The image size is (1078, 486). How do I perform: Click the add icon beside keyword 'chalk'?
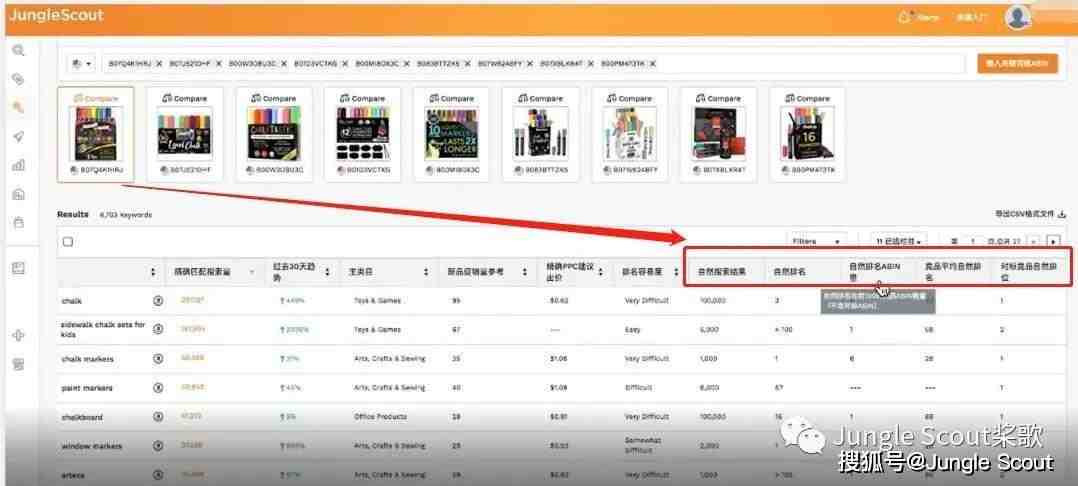pyautogui.click(x=158, y=300)
